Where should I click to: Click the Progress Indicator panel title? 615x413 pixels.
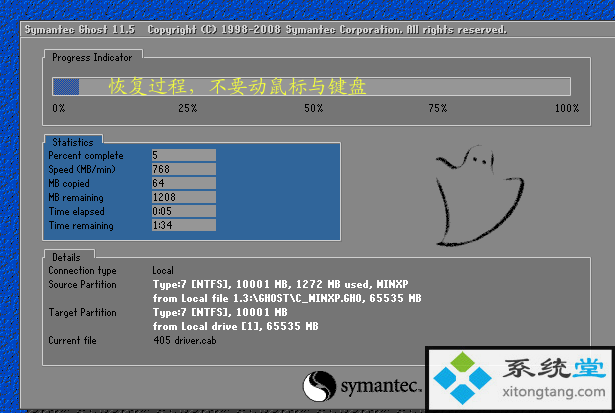tap(92, 58)
